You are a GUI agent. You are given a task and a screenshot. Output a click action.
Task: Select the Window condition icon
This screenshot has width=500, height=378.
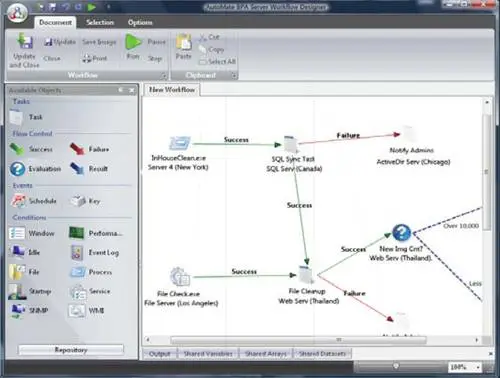click(x=17, y=233)
